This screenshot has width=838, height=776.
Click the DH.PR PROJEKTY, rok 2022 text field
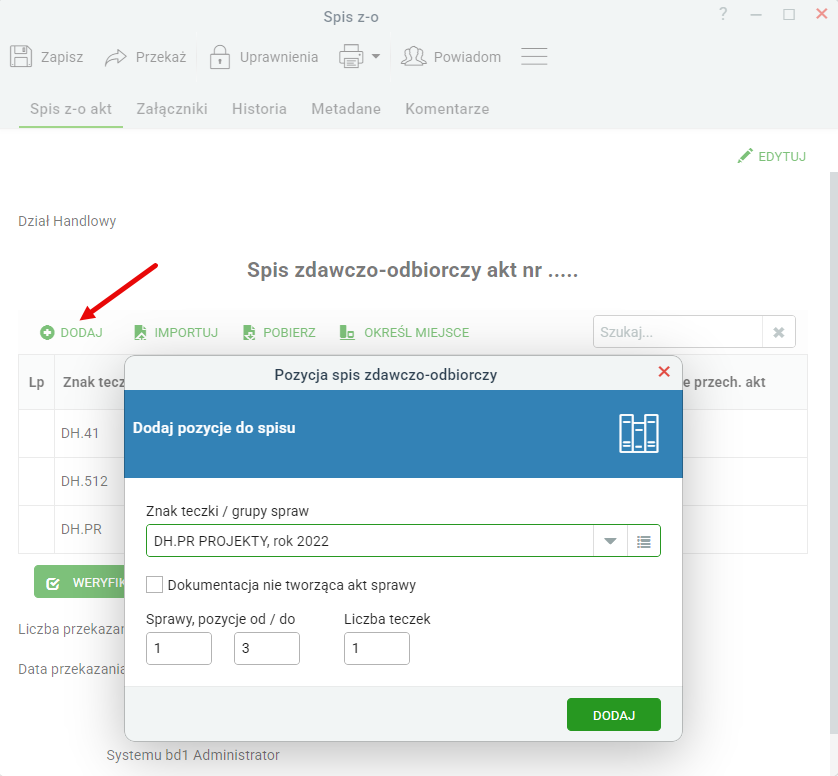pyautogui.click(x=370, y=541)
